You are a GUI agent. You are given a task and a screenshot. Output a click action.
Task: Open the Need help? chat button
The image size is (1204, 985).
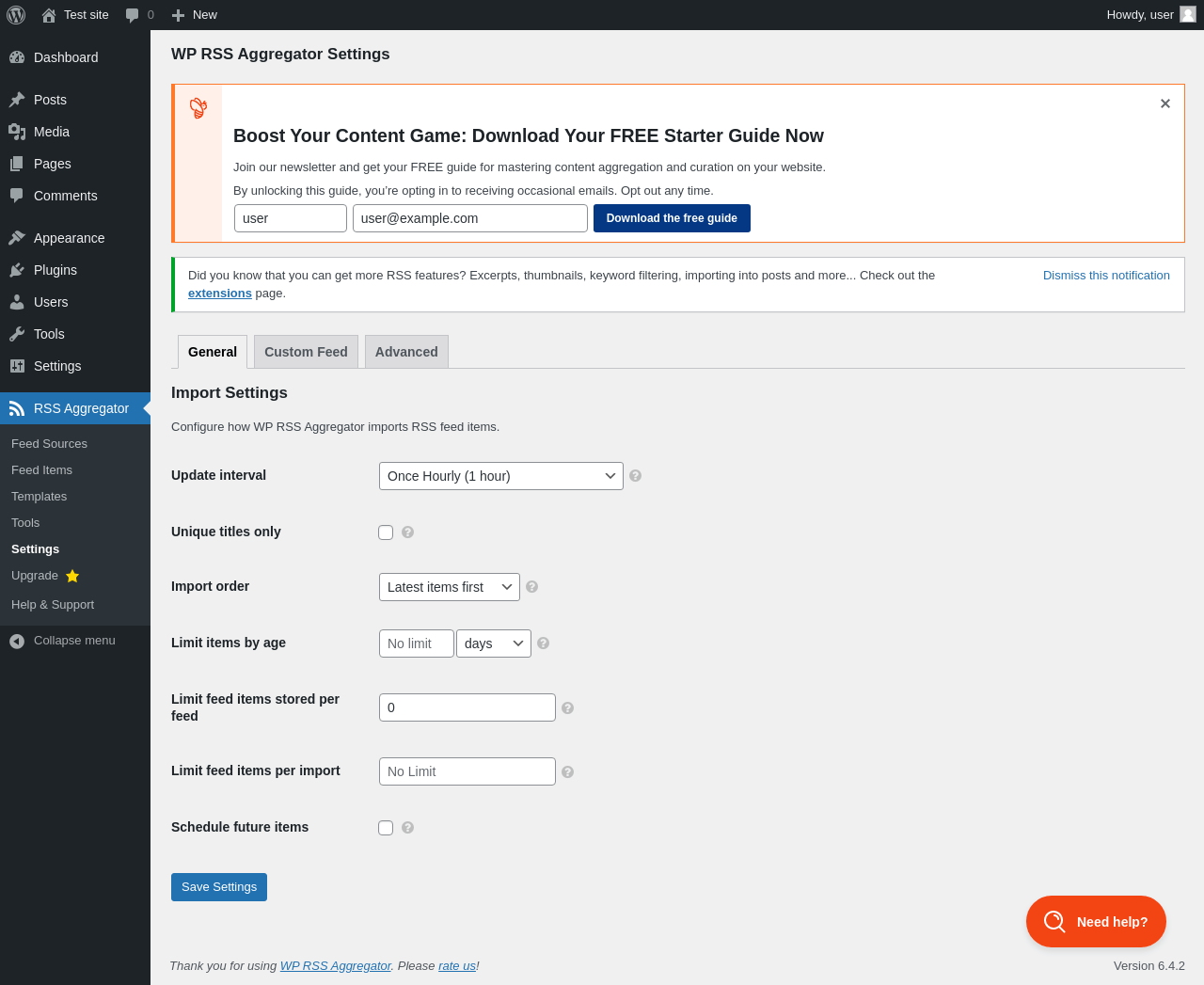[1096, 922]
